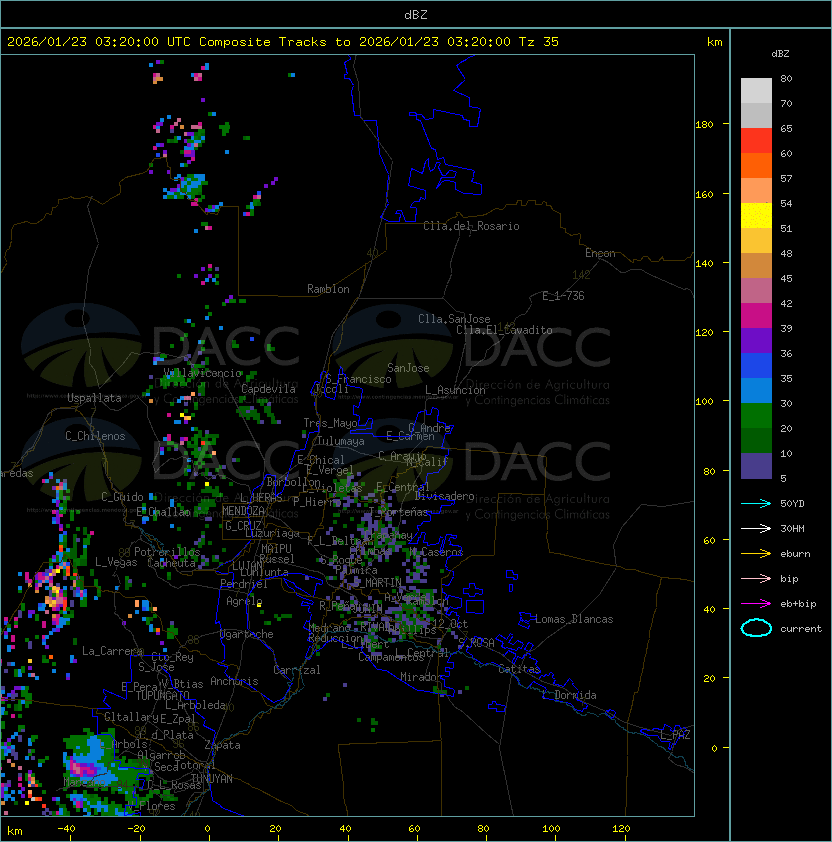This screenshot has height=842, width=832.
Task: Pick the purple 39 dBZ legend swatch
Action: 756,340
